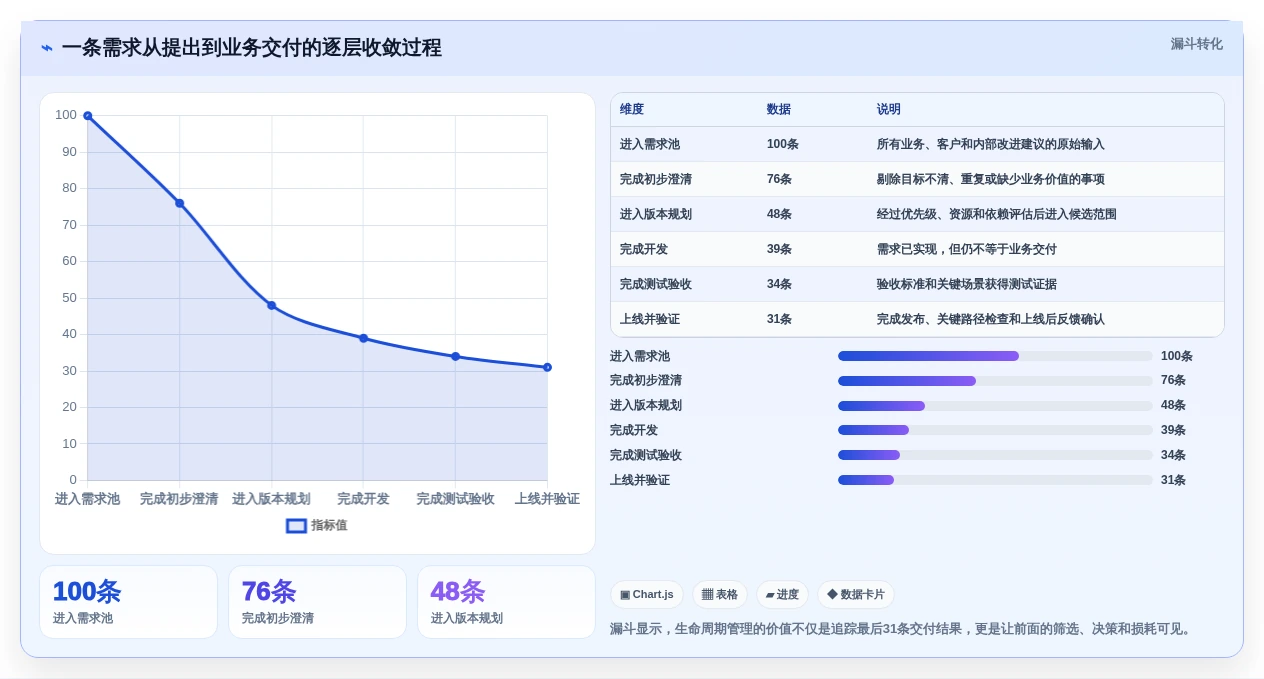Click the chart point for 进入需求池
This screenshot has height=679, width=1264.
click(88, 116)
